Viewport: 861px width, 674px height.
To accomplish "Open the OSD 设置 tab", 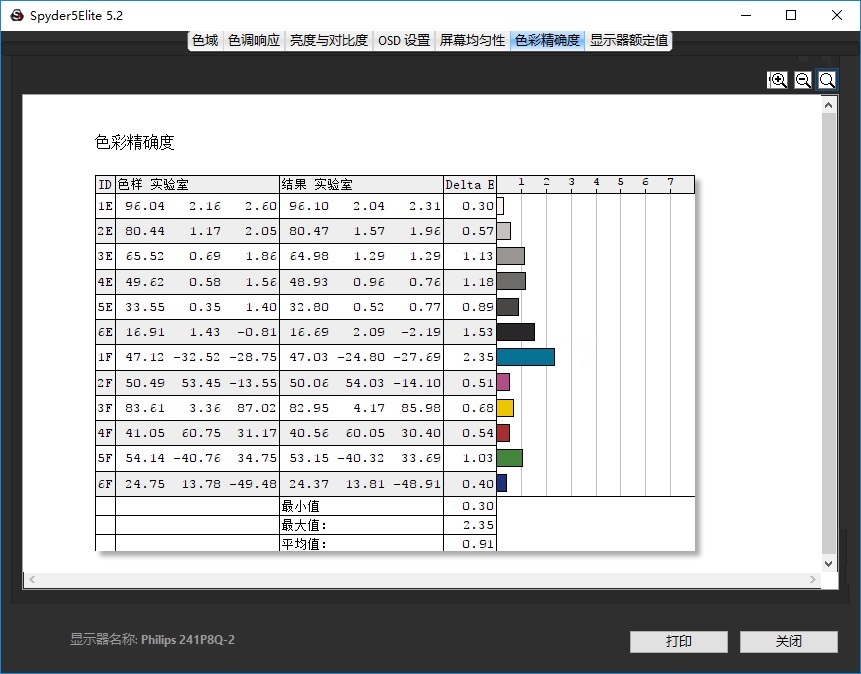I will [404, 41].
